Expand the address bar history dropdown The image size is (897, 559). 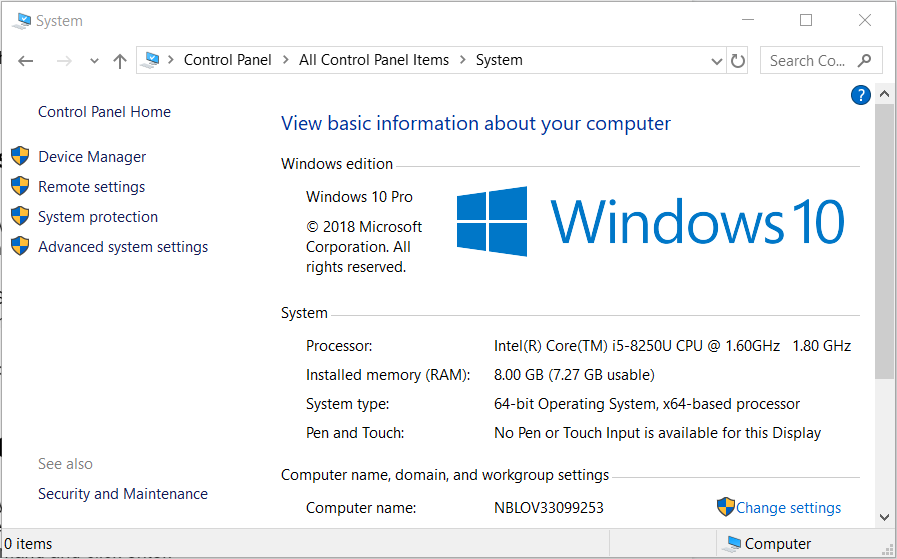click(716, 61)
